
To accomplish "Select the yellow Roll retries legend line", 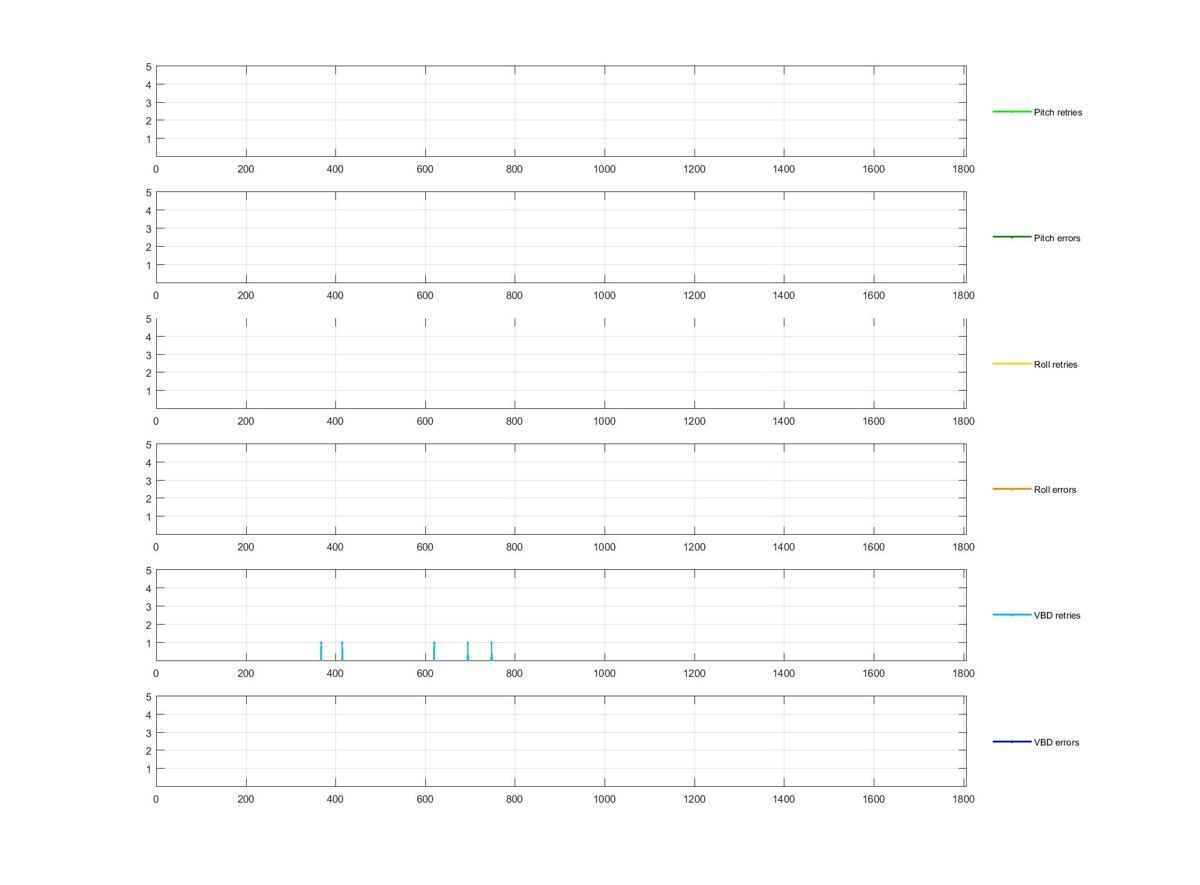I will point(1011,364).
